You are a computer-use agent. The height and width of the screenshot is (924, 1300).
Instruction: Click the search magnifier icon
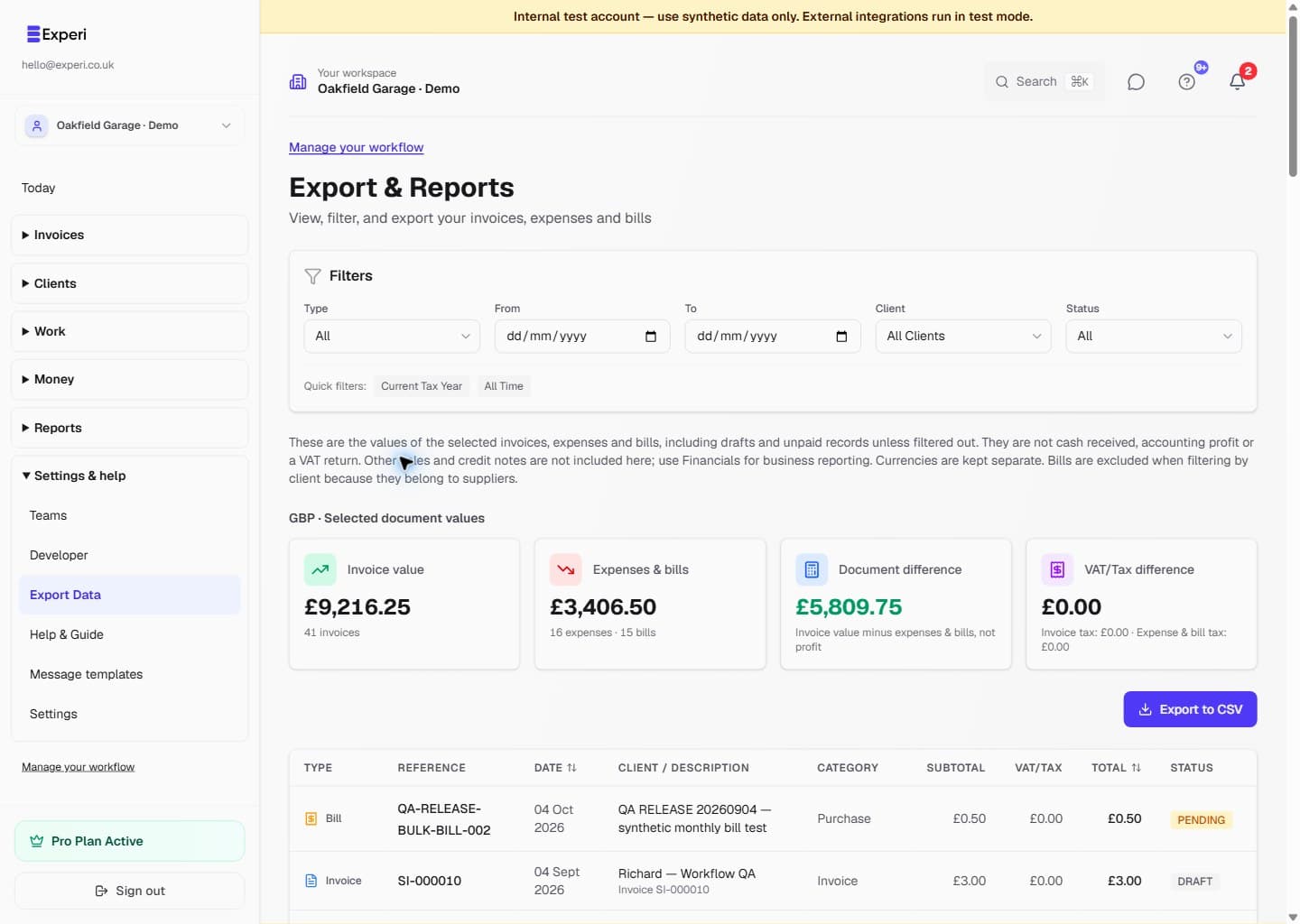point(1002,82)
